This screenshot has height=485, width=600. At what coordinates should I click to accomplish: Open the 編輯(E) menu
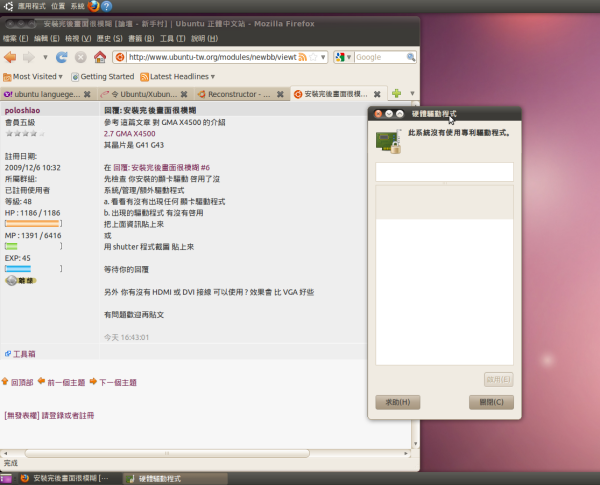coord(47,39)
